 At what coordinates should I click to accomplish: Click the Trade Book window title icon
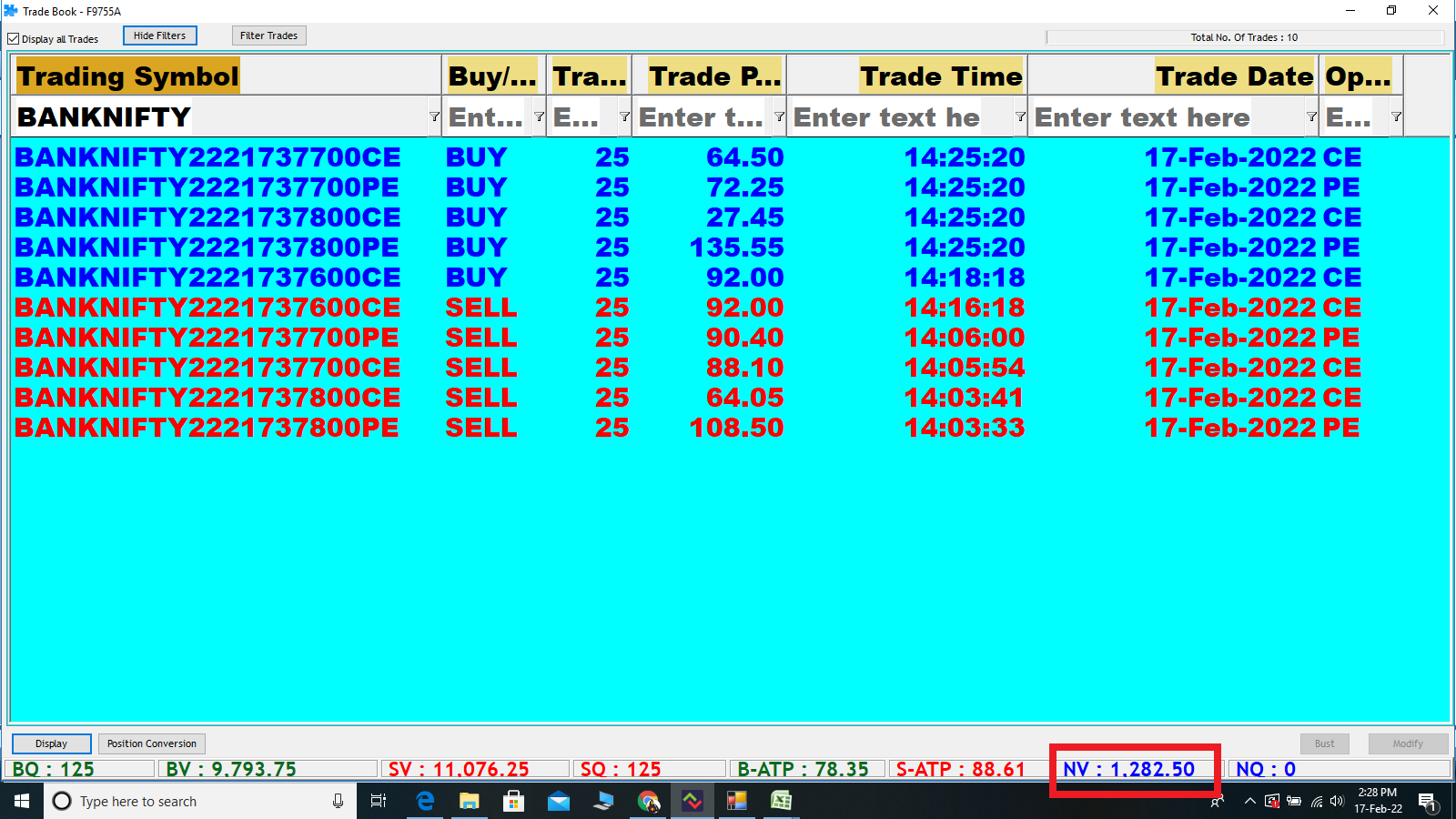point(11,11)
